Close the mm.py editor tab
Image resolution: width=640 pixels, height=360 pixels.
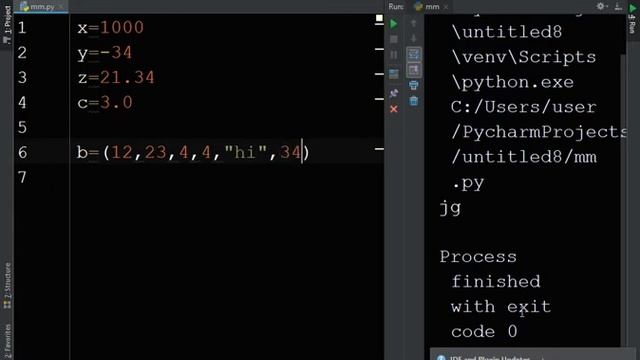point(61,7)
